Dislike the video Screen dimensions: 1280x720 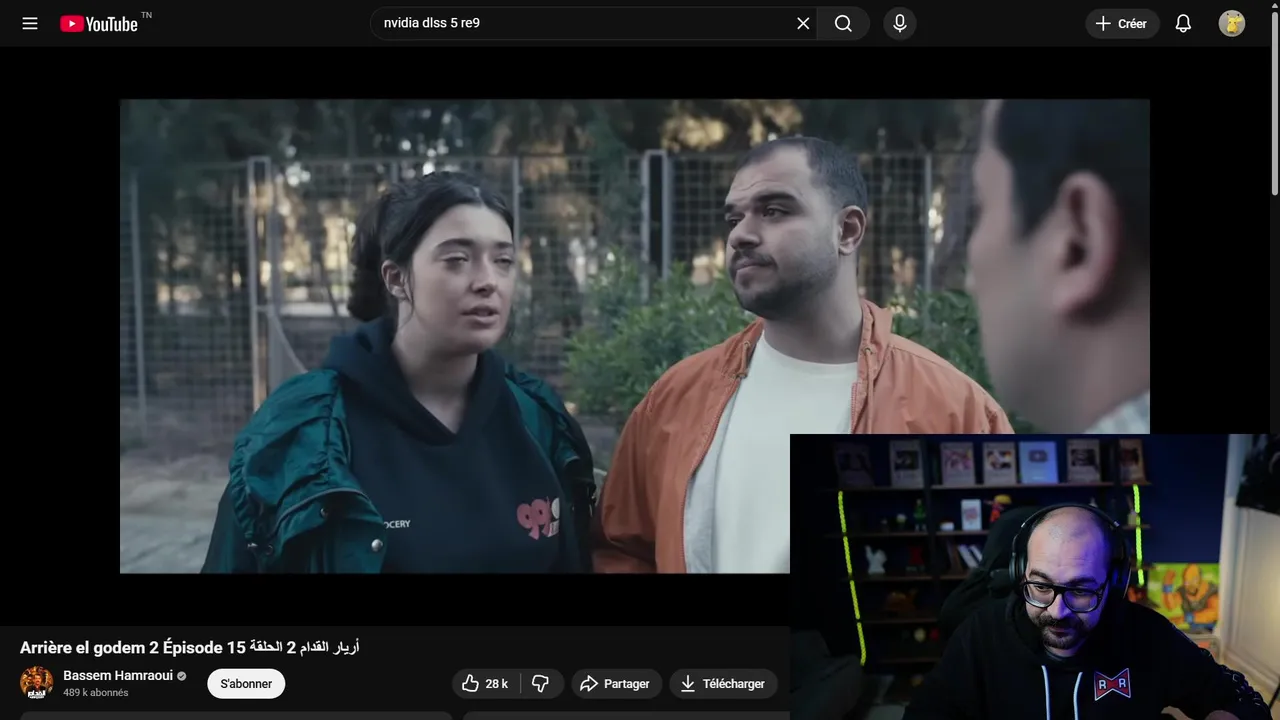point(541,684)
